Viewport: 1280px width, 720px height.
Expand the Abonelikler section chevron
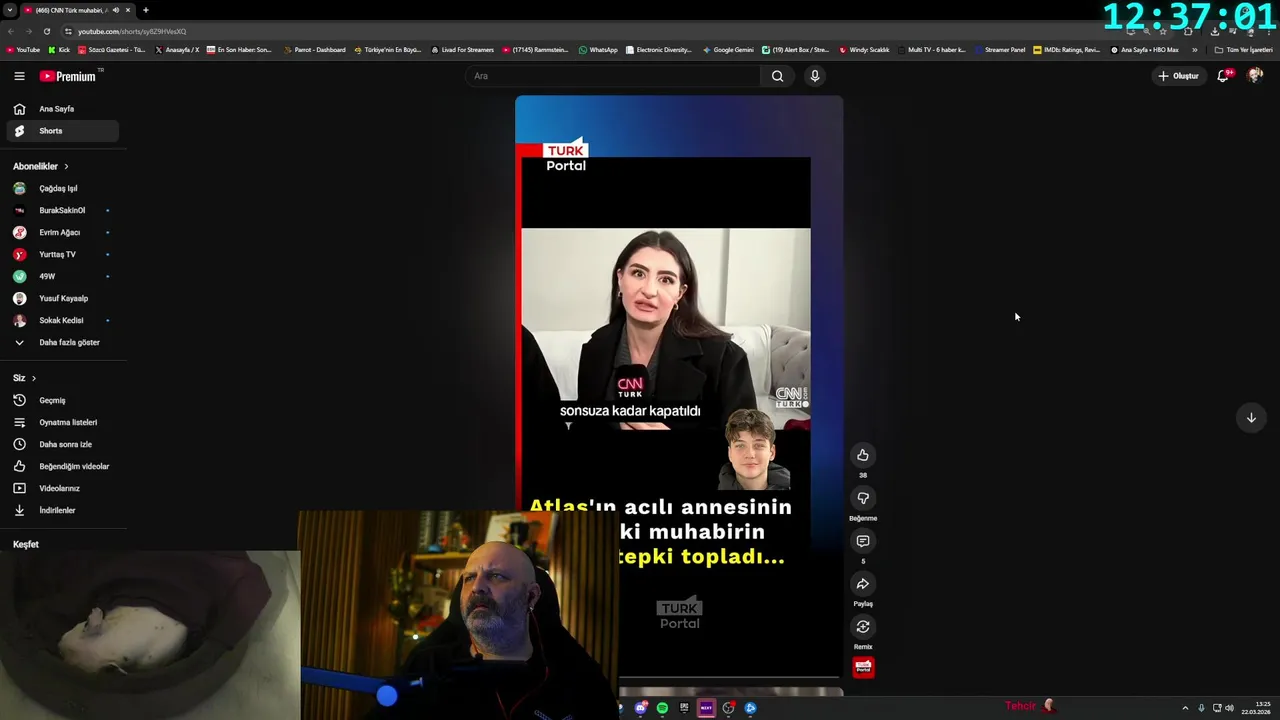67,166
